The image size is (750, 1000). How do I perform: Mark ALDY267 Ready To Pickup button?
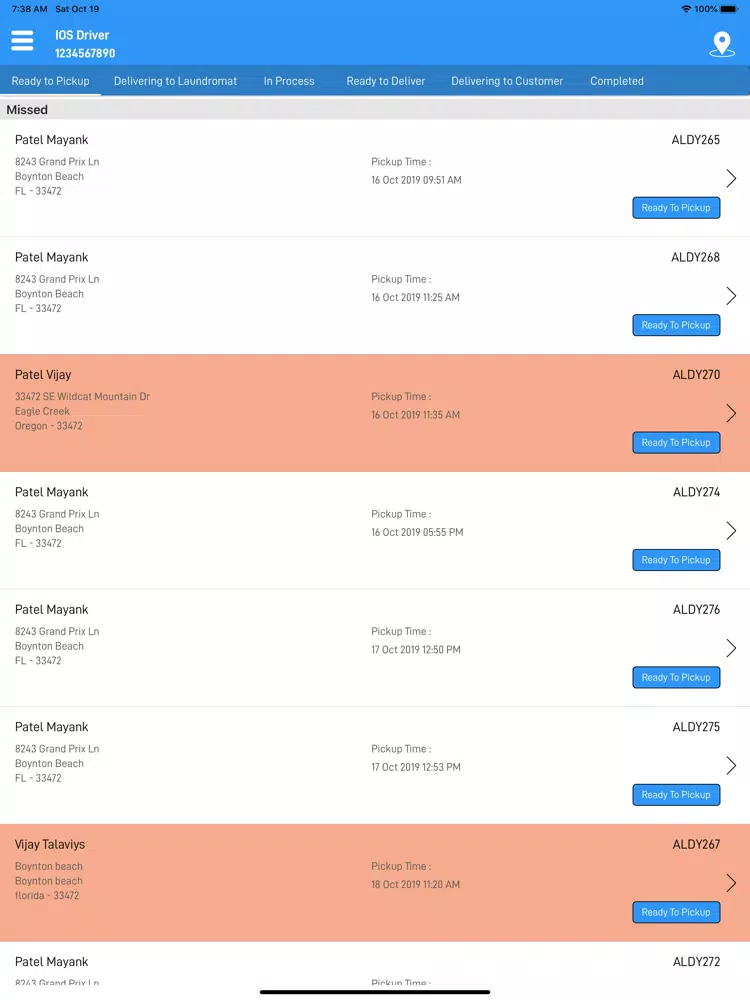(676, 912)
